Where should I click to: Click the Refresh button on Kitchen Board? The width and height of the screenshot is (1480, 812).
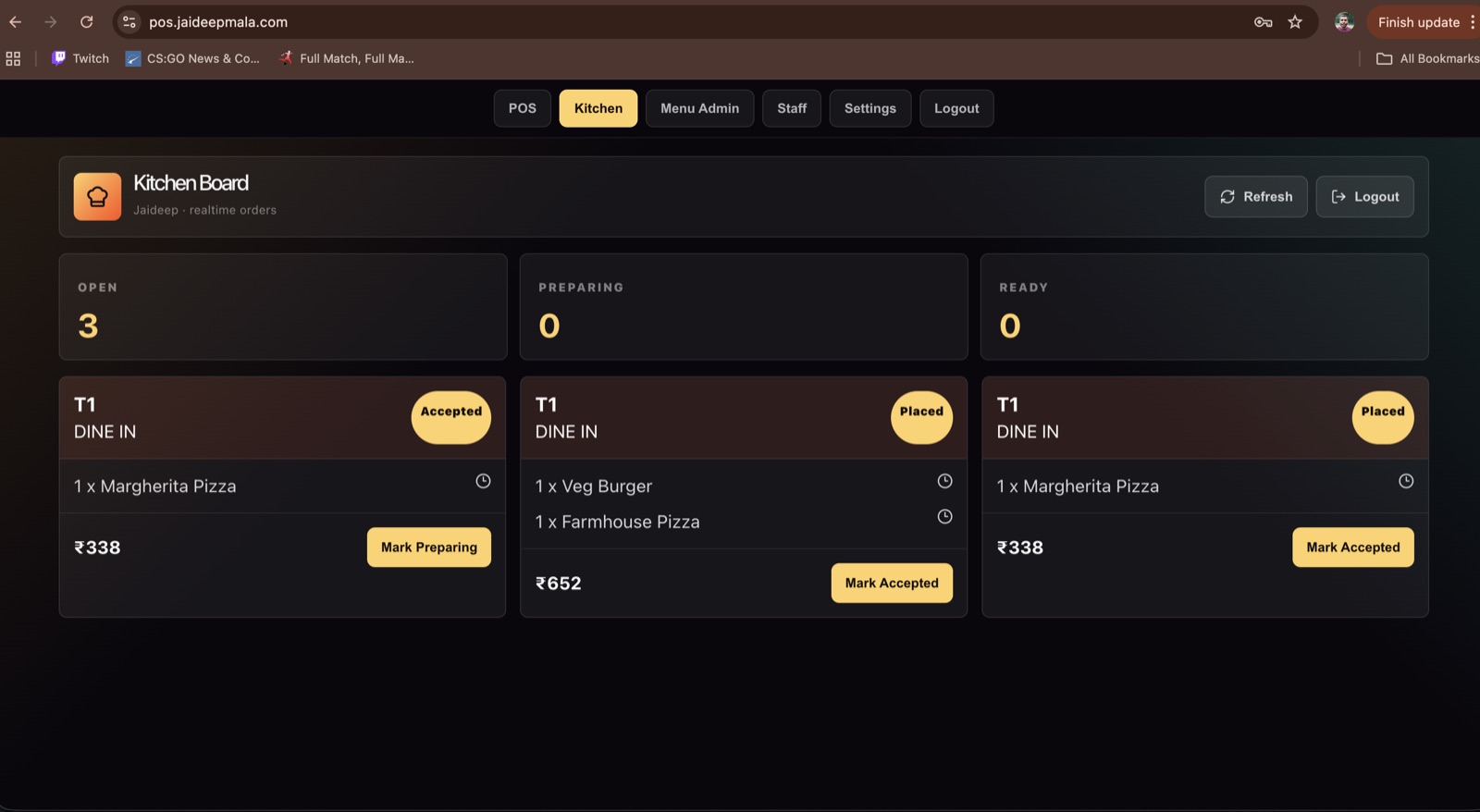click(1256, 197)
